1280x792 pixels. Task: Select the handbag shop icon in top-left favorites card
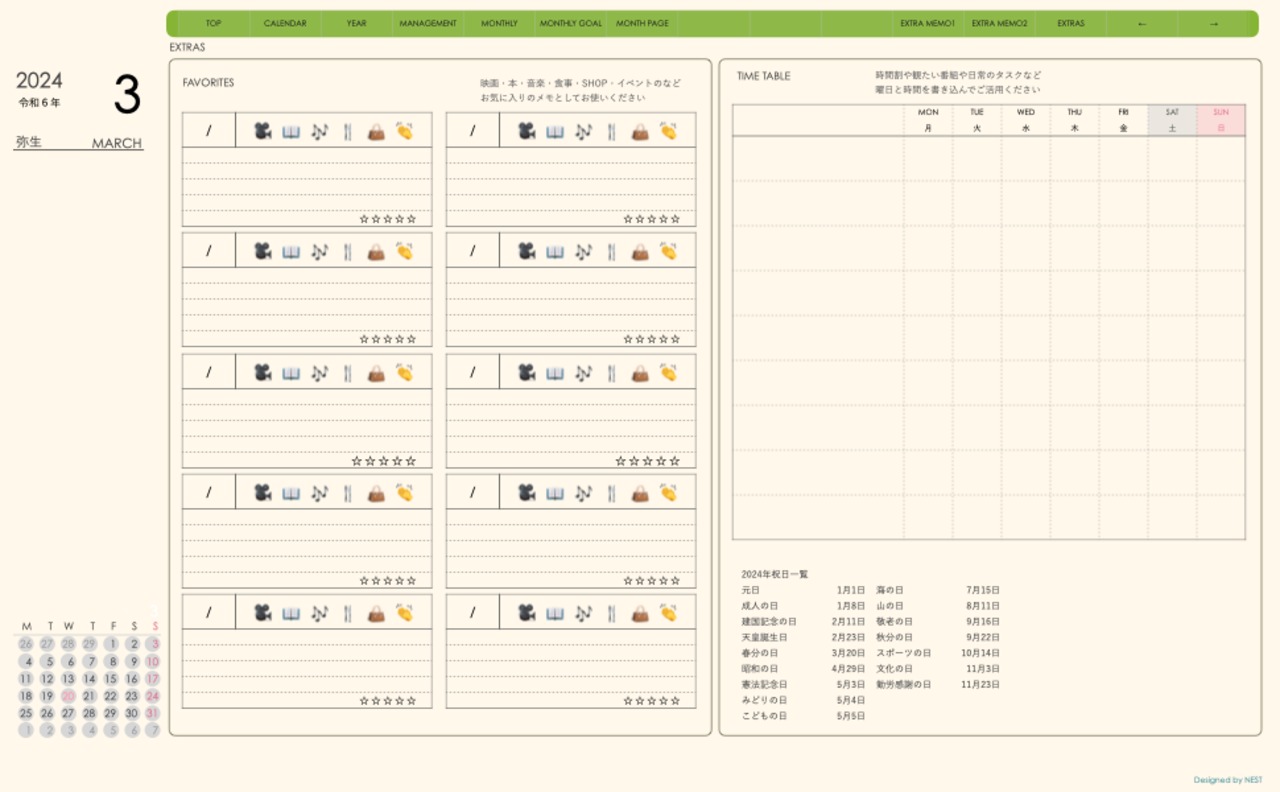point(376,131)
